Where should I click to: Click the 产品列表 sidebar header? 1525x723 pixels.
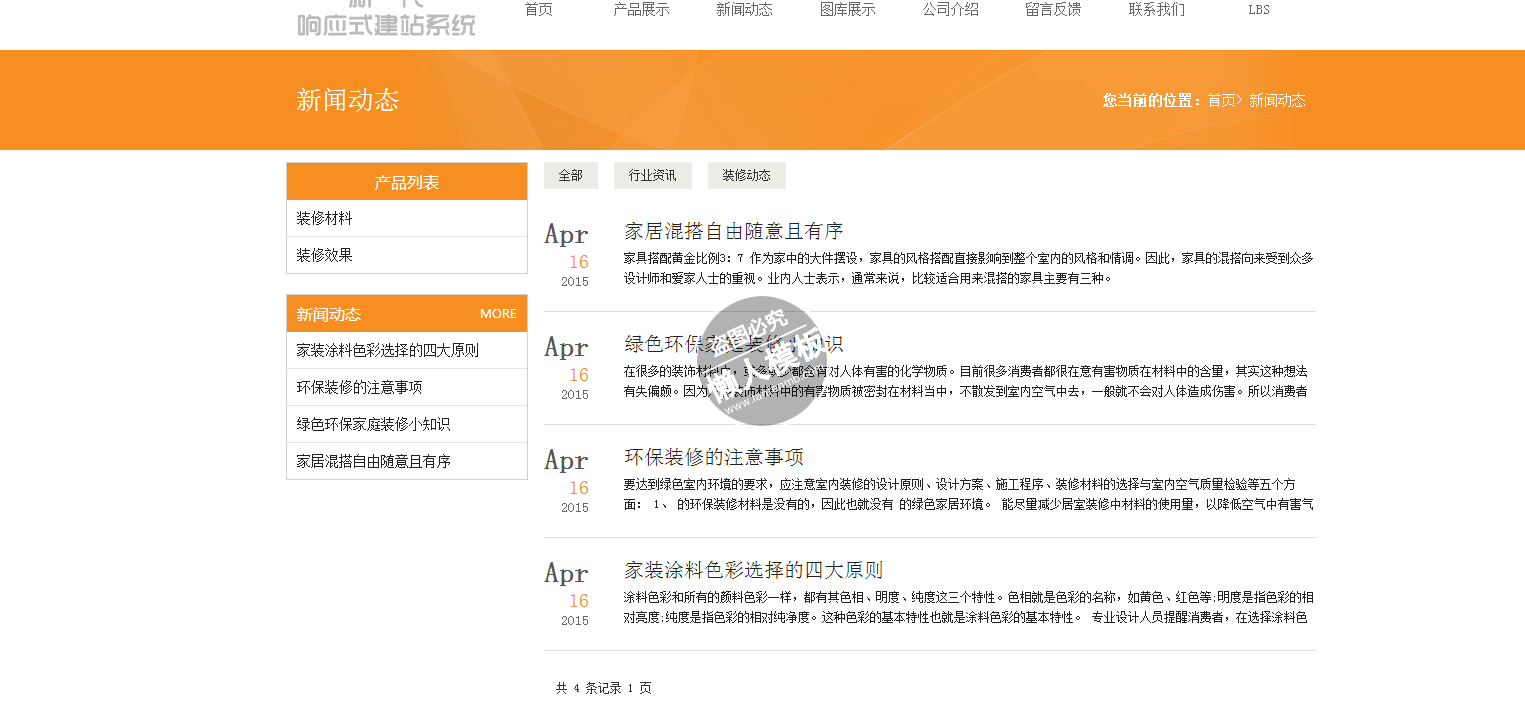click(x=406, y=182)
